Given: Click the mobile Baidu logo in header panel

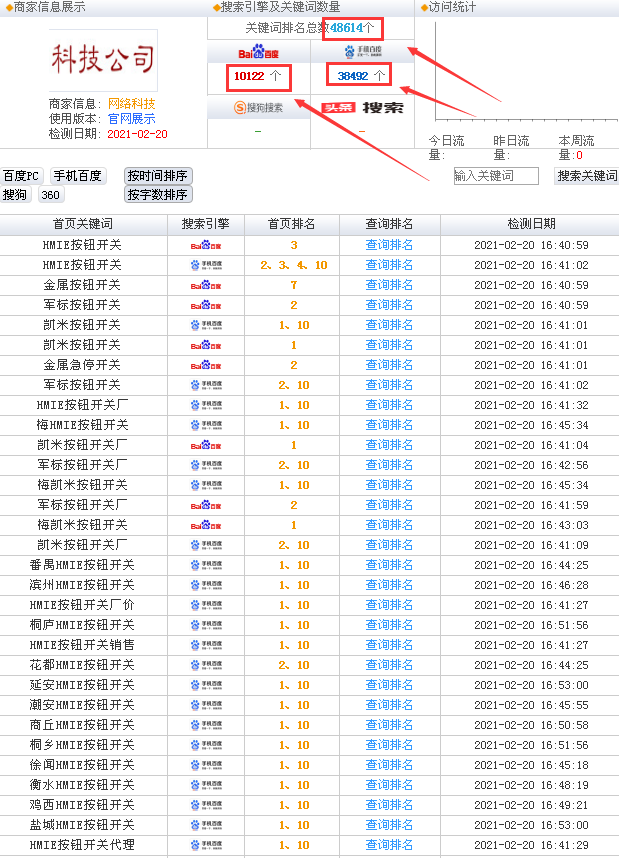Looking at the screenshot, I should pos(363,51).
